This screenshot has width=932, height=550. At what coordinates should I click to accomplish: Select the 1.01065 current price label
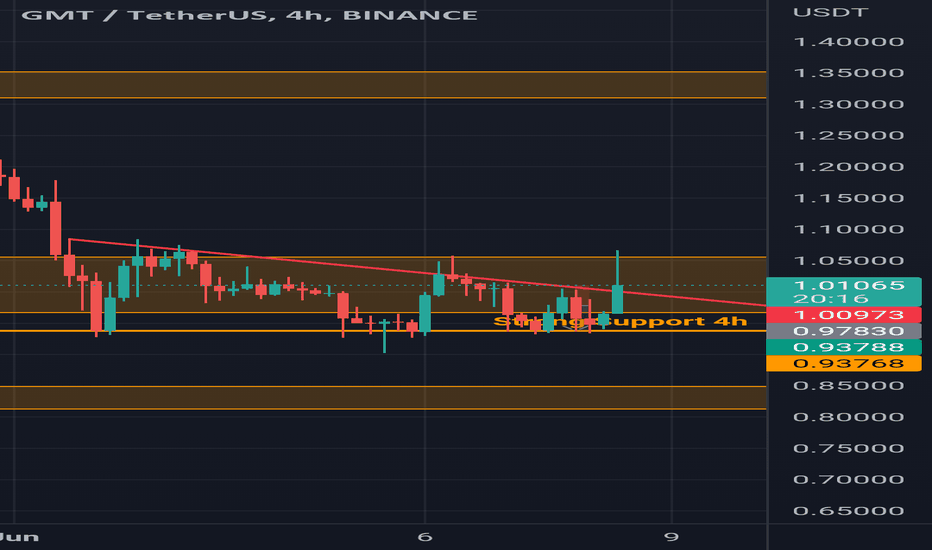[844, 291]
